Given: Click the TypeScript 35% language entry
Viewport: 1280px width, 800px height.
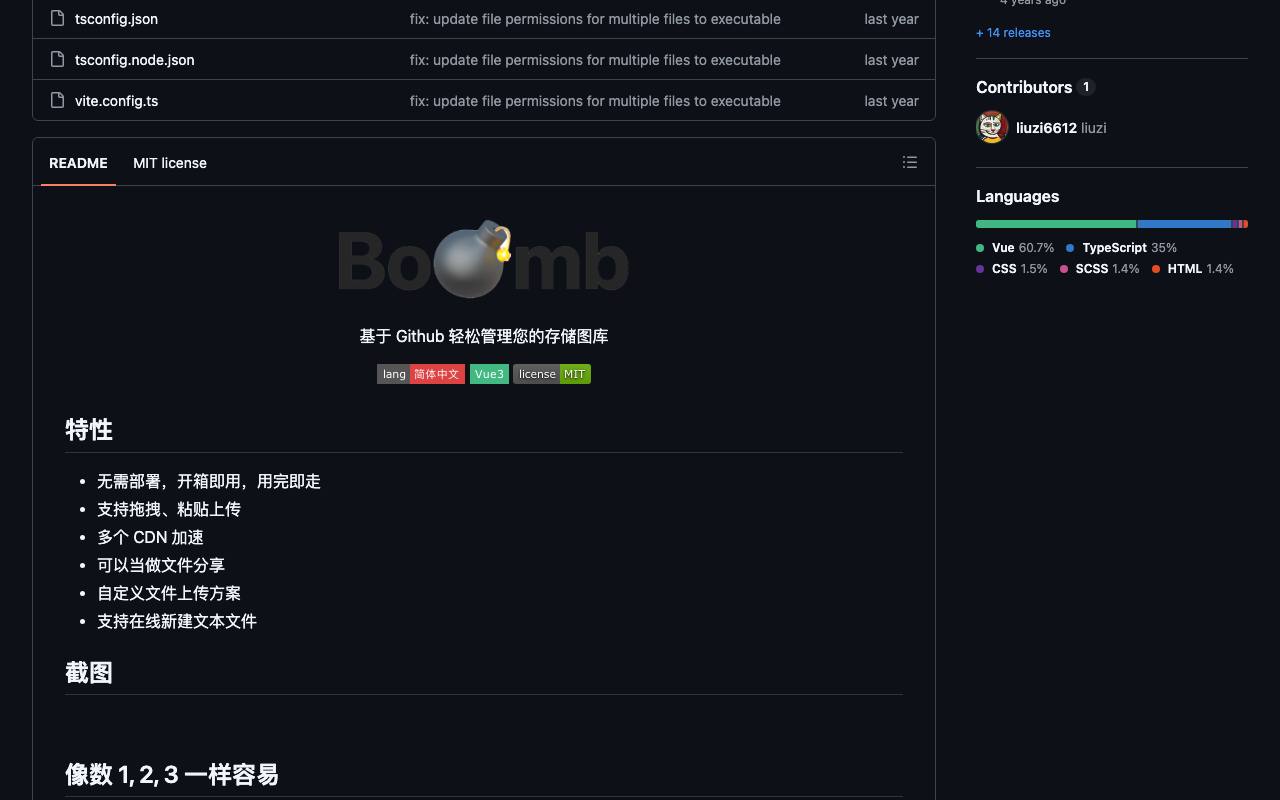Looking at the screenshot, I should tap(1121, 247).
